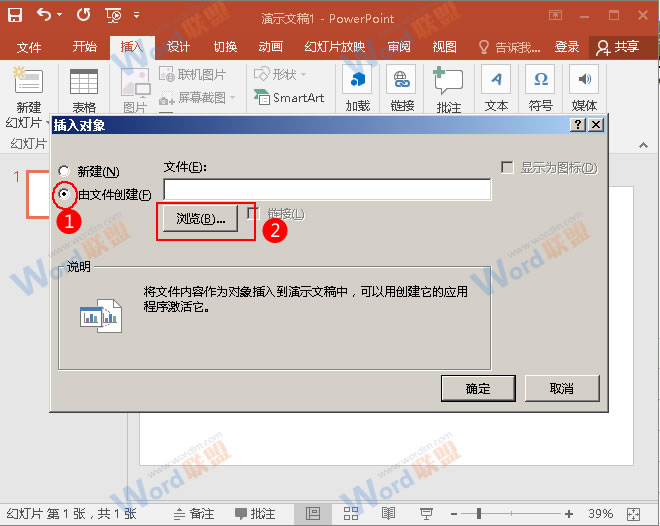This screenshot has height=526, width=660.
Task: Click the 文件 file path input field
Action: 327,190
